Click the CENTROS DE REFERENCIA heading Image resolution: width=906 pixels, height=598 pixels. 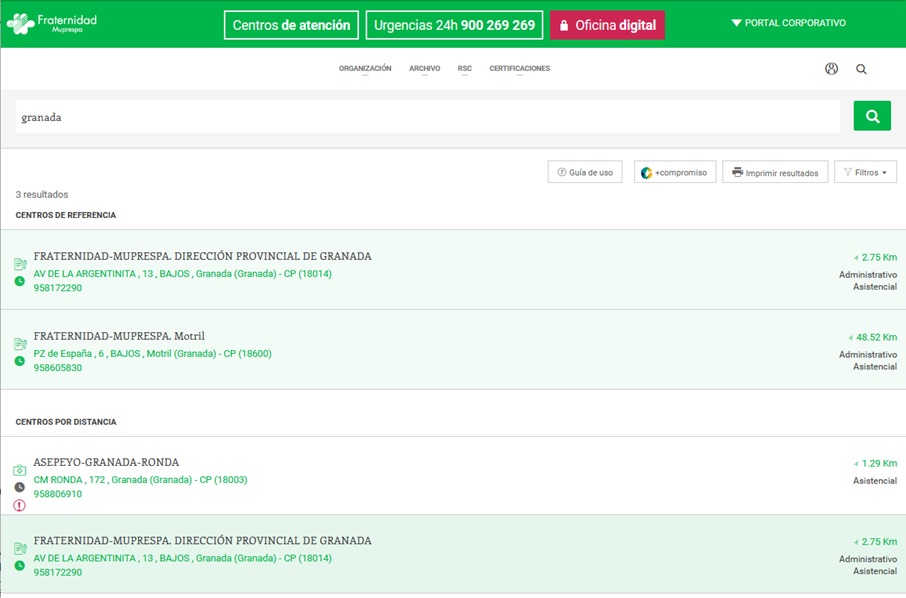[x=66, y=215]
